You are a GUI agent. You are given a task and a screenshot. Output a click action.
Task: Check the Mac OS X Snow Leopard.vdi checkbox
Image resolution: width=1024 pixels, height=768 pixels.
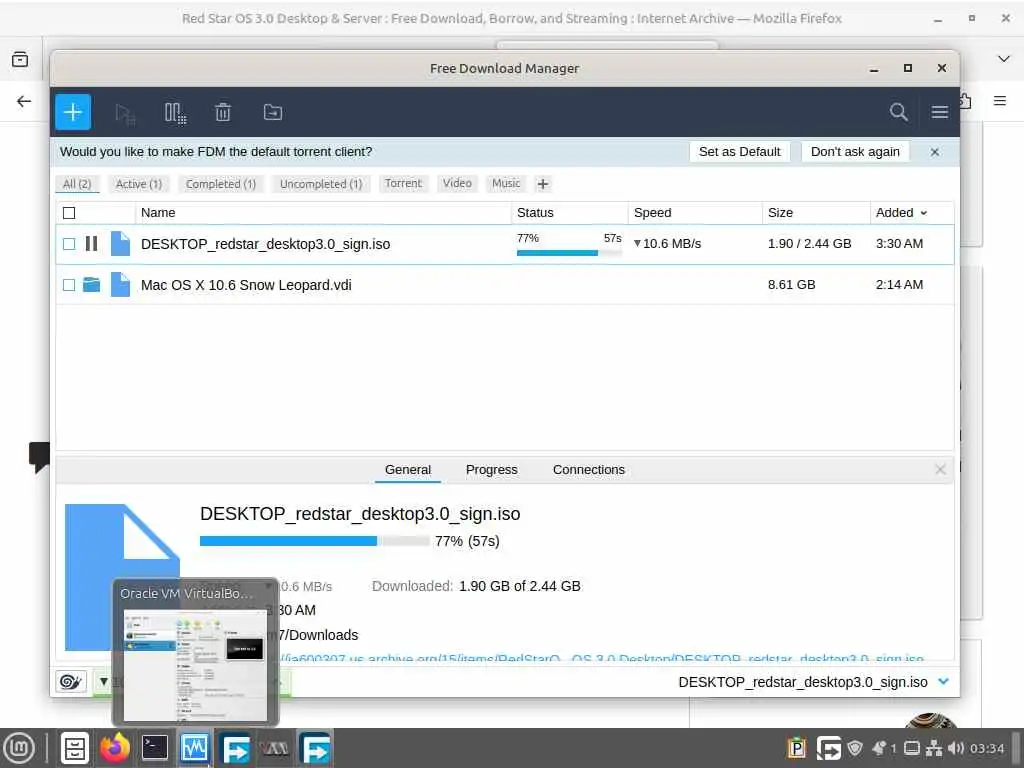tap(69, 285)
